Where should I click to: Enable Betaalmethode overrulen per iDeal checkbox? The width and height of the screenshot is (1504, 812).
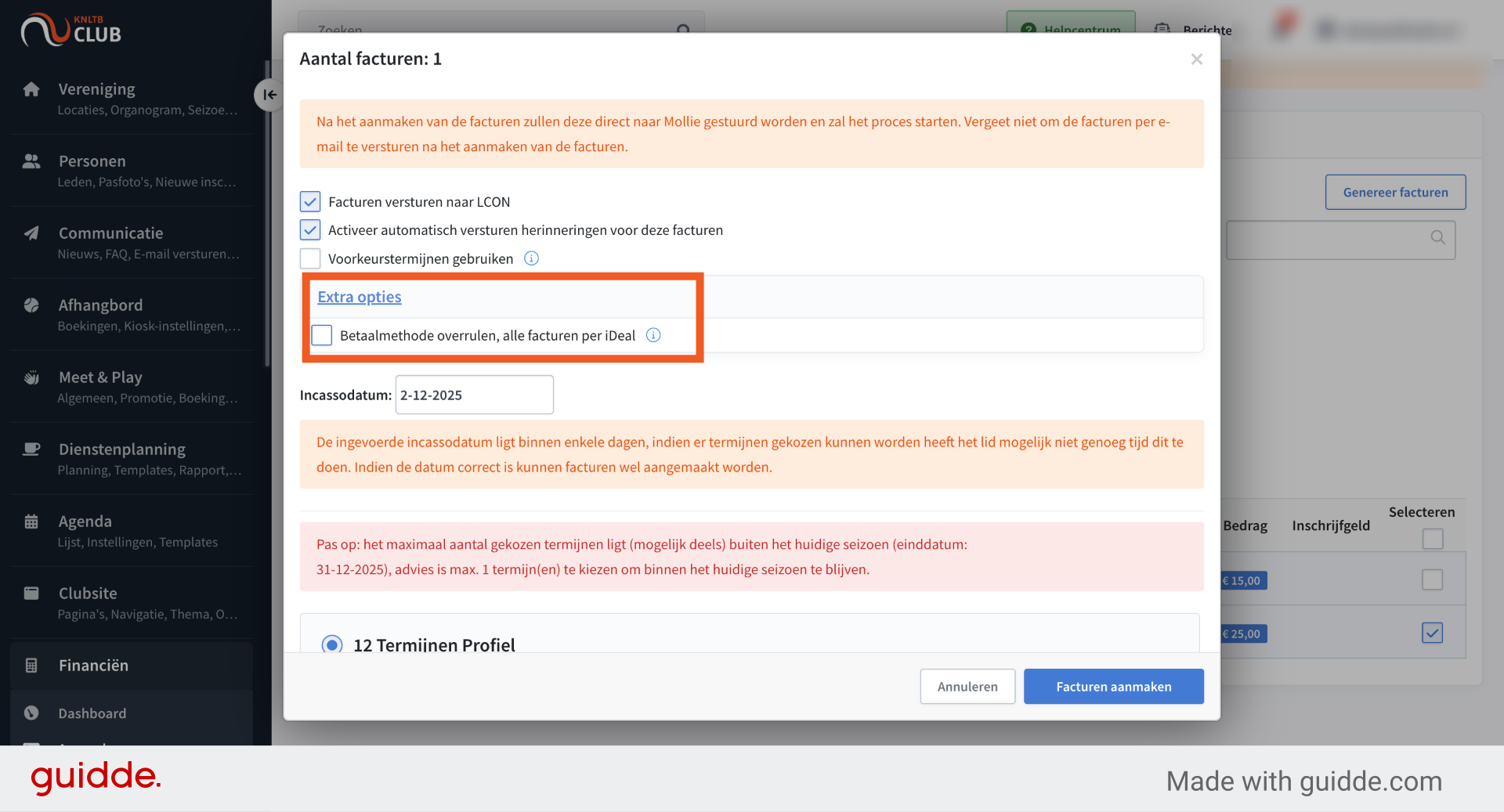[x=322, y=335]
